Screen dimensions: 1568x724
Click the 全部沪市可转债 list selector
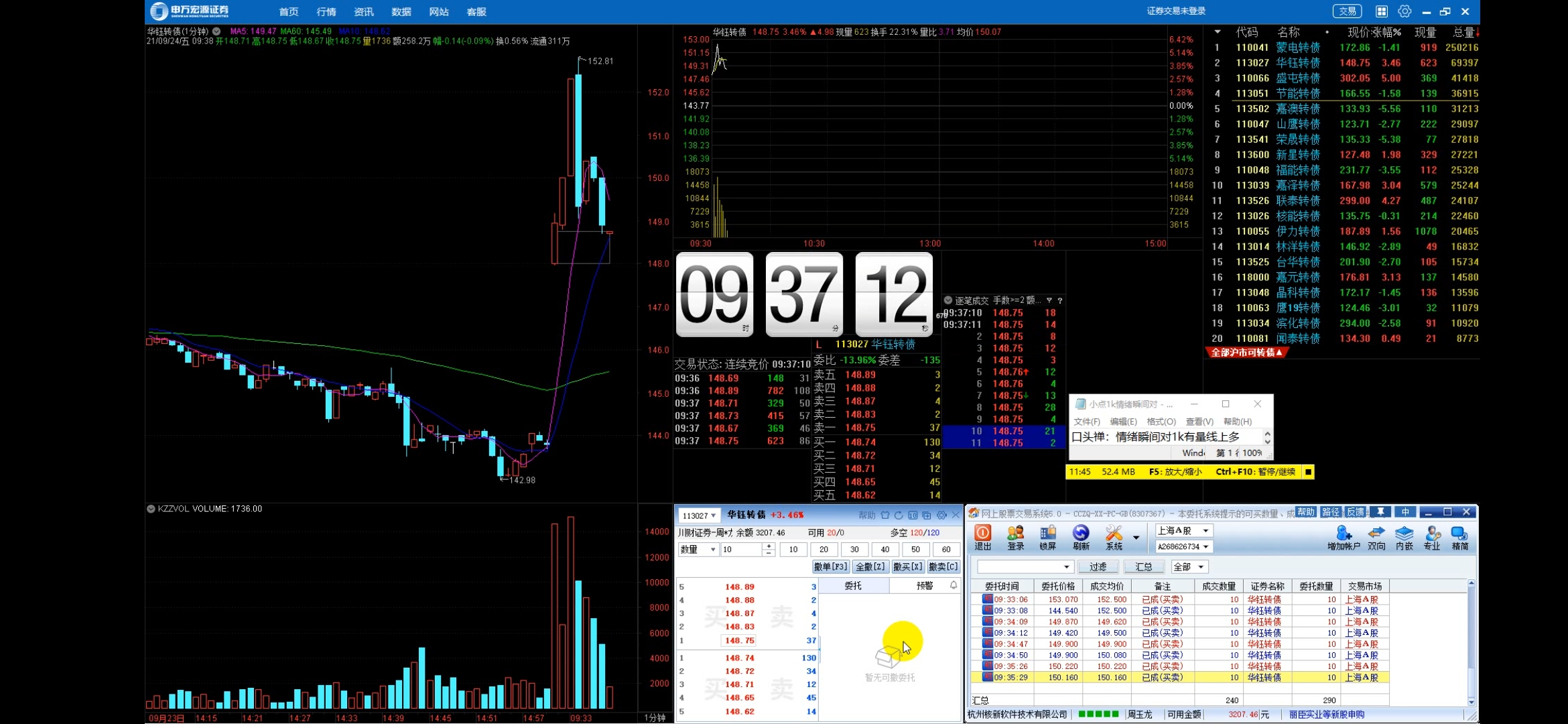point(1247,353)
